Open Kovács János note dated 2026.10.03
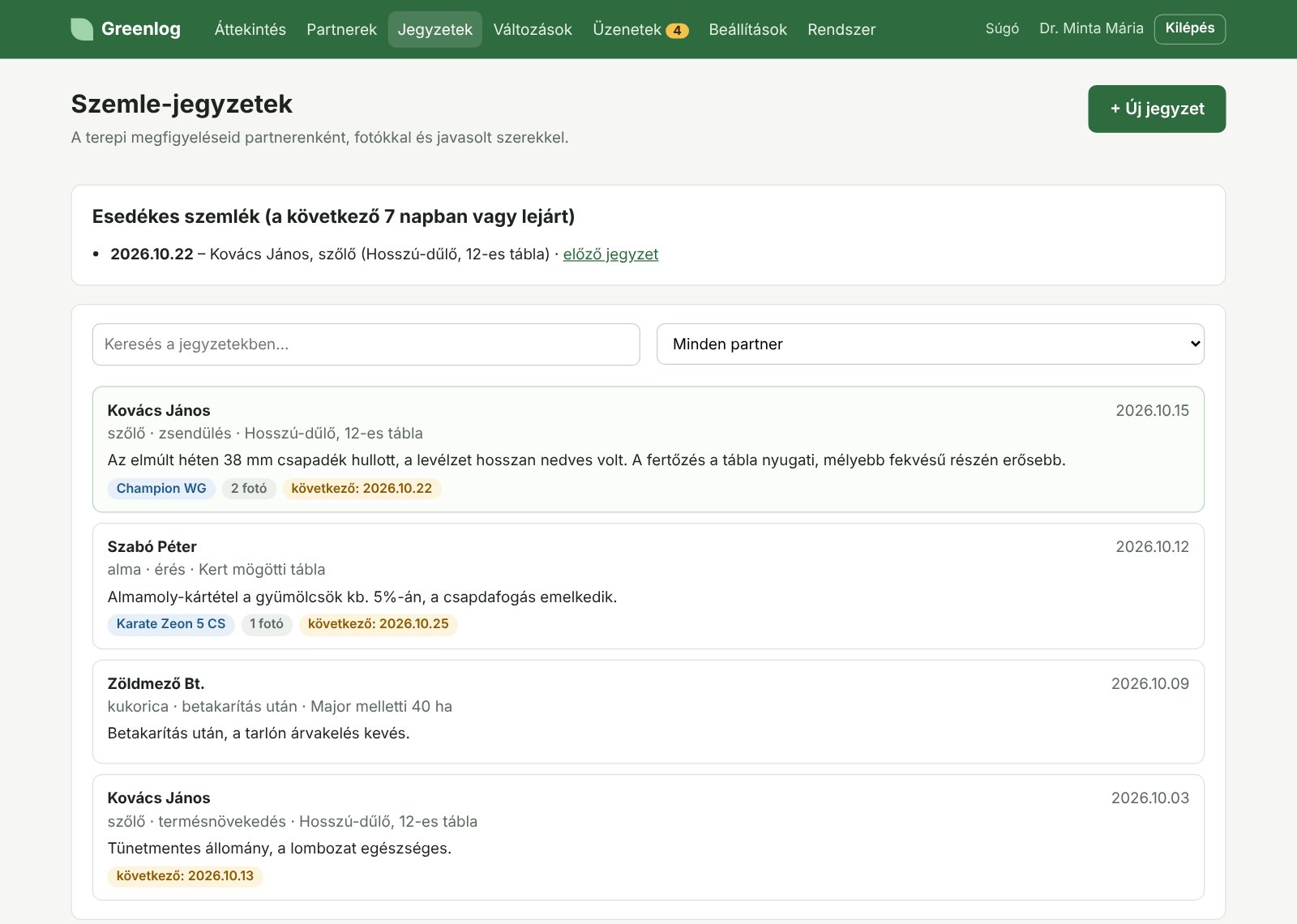 (648, 837)
